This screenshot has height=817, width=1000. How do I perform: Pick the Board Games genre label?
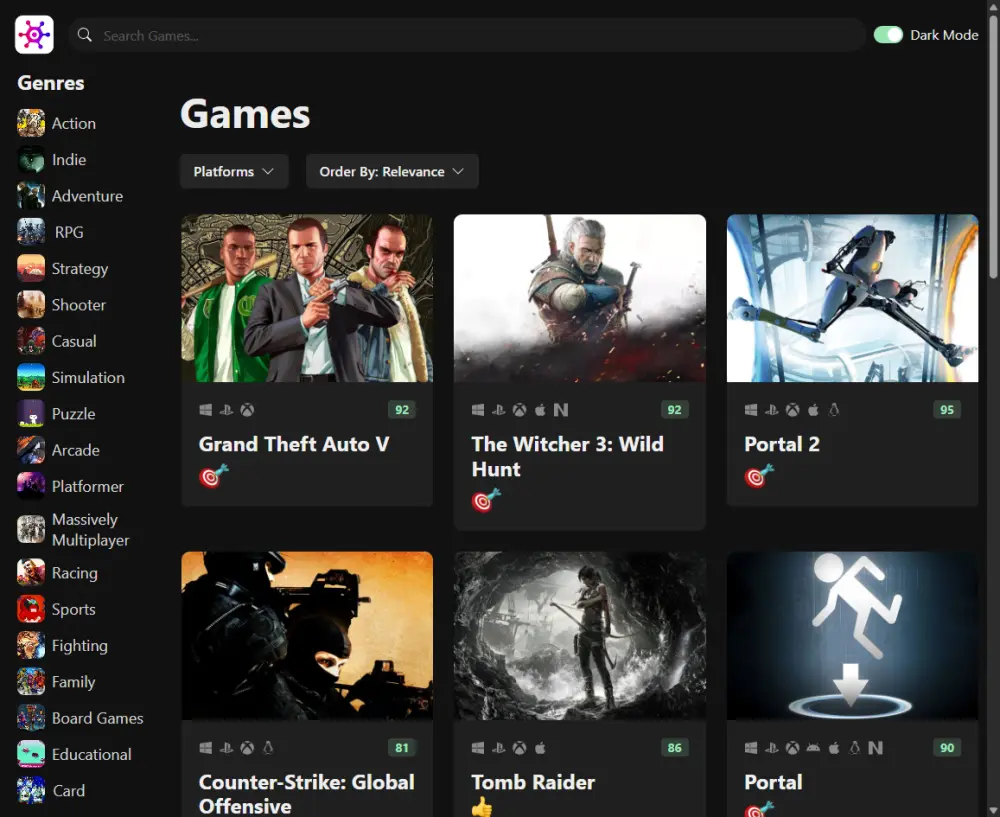tap(98, 718)
